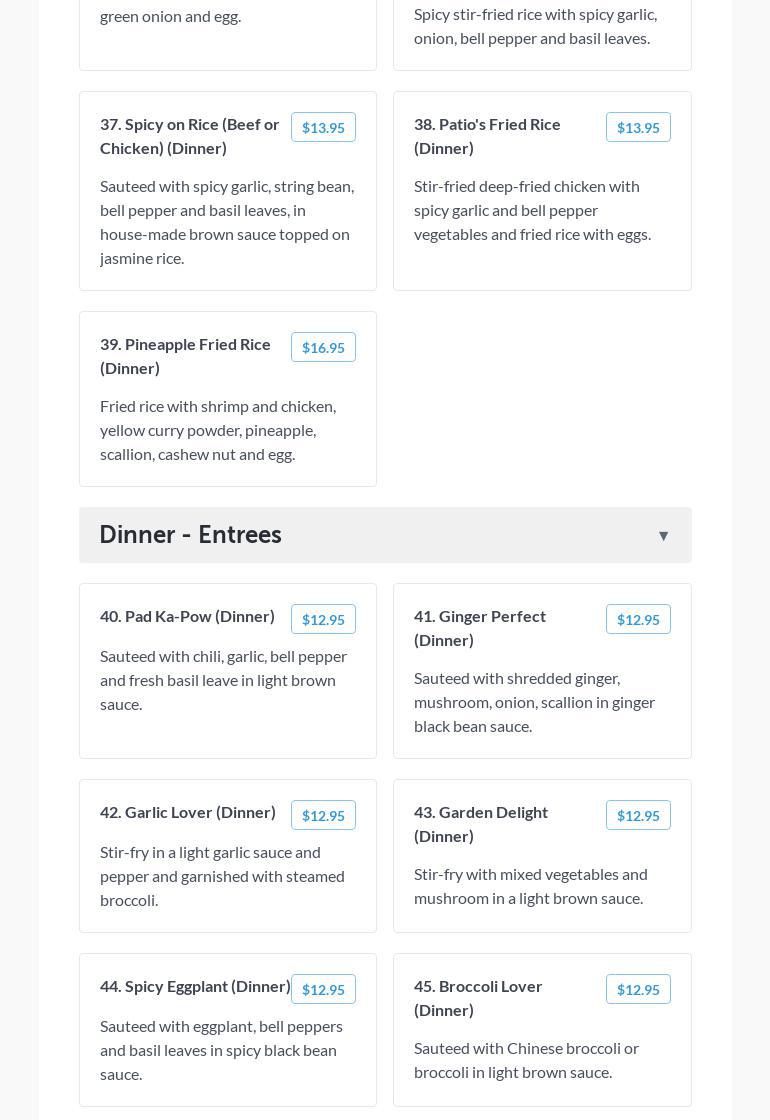Open the 41. Ginger Perfect item title
The image size is (770, 1120).
tap(480, 628)
